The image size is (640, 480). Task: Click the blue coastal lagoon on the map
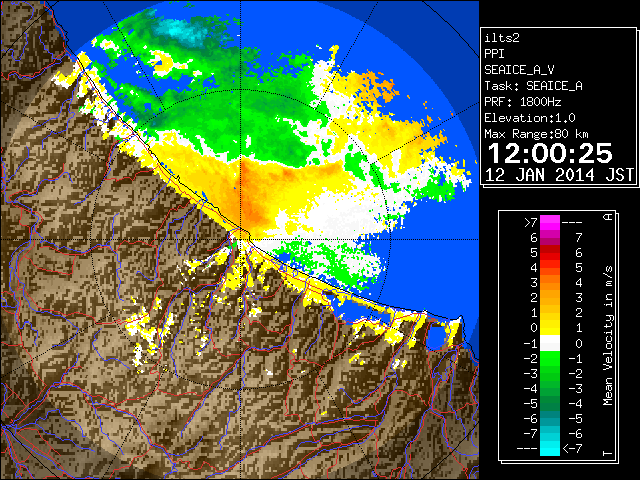(x=436, y=337)
